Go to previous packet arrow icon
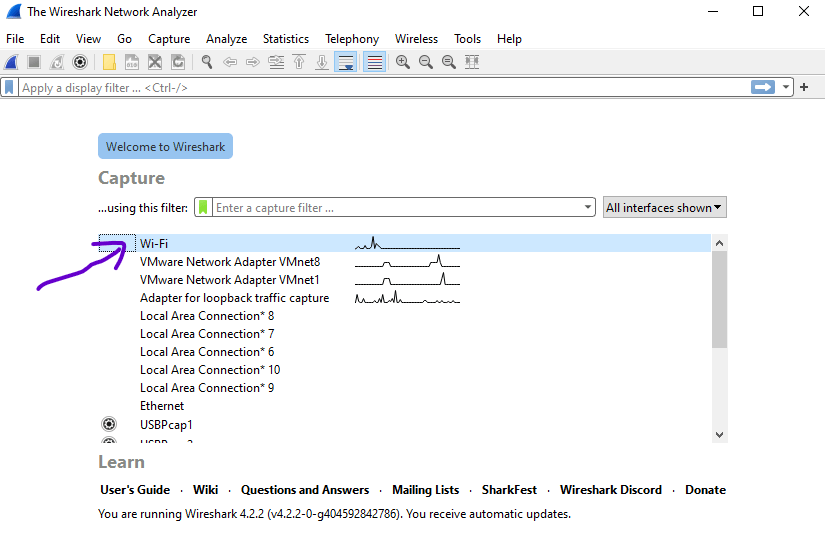The width and height of the screenshot is (825, 550). pos(230,62)
